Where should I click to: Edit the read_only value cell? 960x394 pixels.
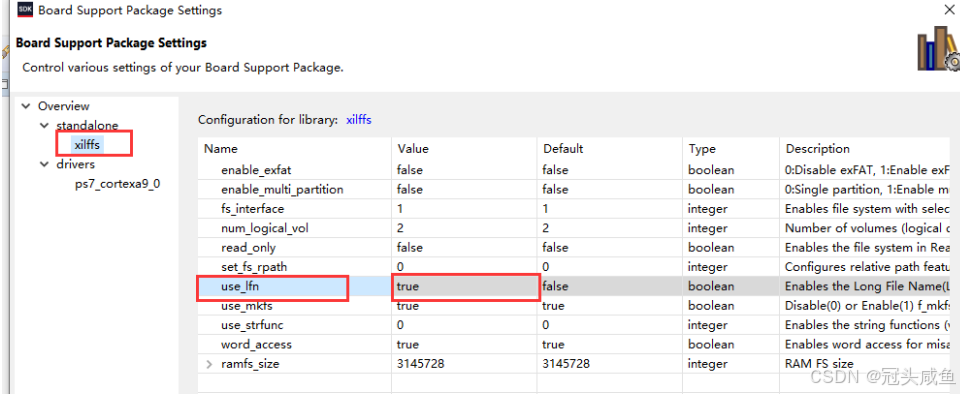[465, 248]
